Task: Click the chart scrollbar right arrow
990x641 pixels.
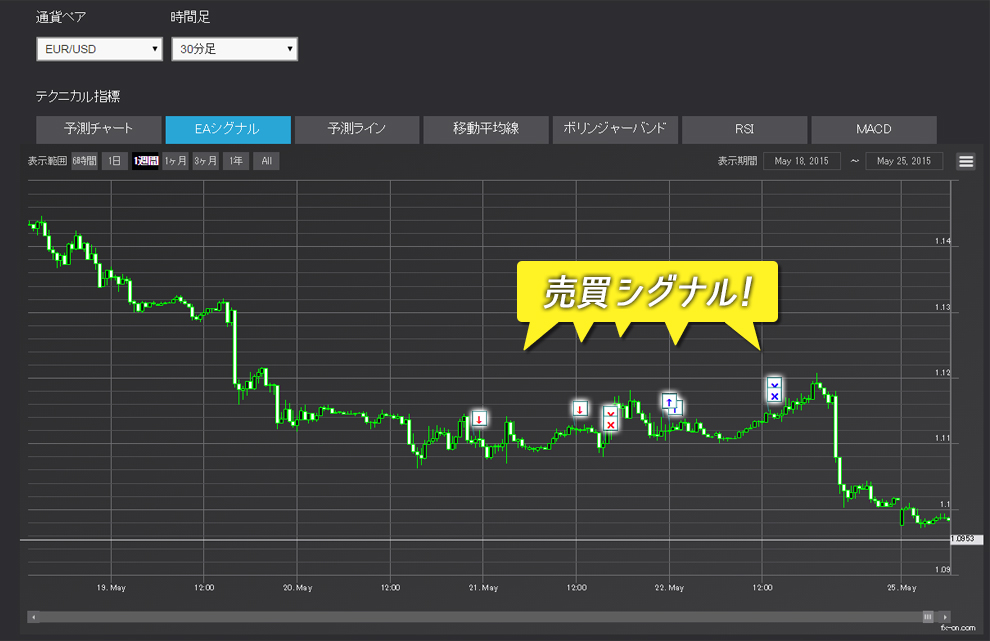Action: 945,617
